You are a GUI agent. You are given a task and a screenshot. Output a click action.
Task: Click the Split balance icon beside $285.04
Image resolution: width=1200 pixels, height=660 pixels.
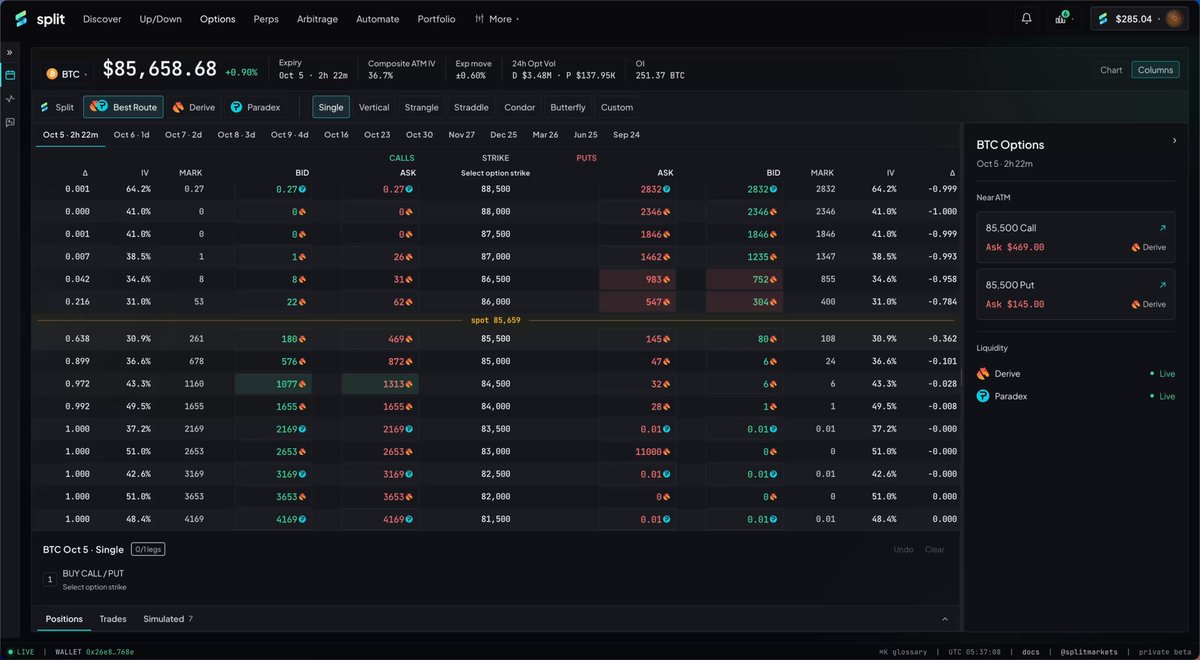pos(1104,19)
